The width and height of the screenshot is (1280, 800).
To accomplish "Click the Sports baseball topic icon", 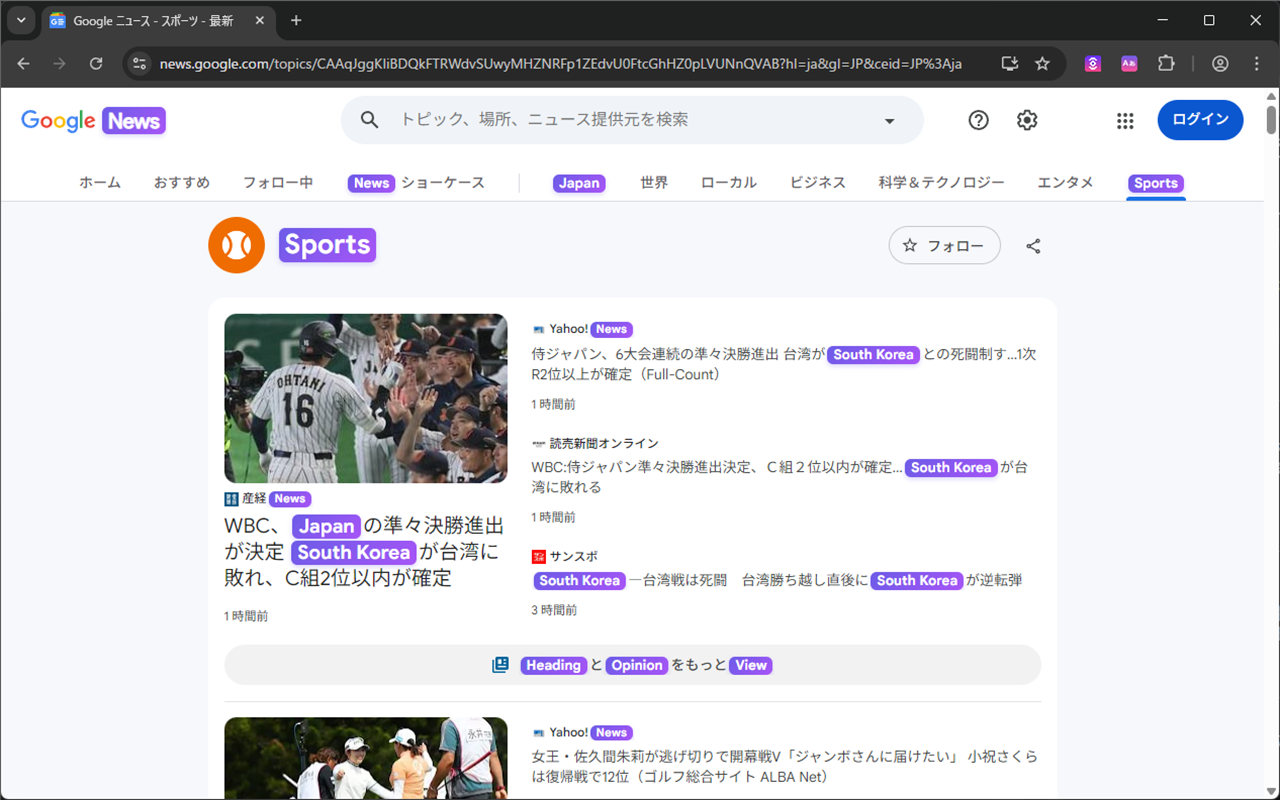I will click(236, 244).
